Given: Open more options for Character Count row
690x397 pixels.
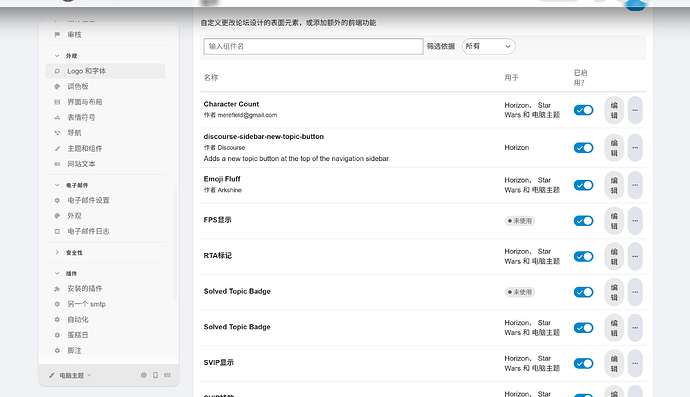Looking at the screenshot, I should pos(635,110).
